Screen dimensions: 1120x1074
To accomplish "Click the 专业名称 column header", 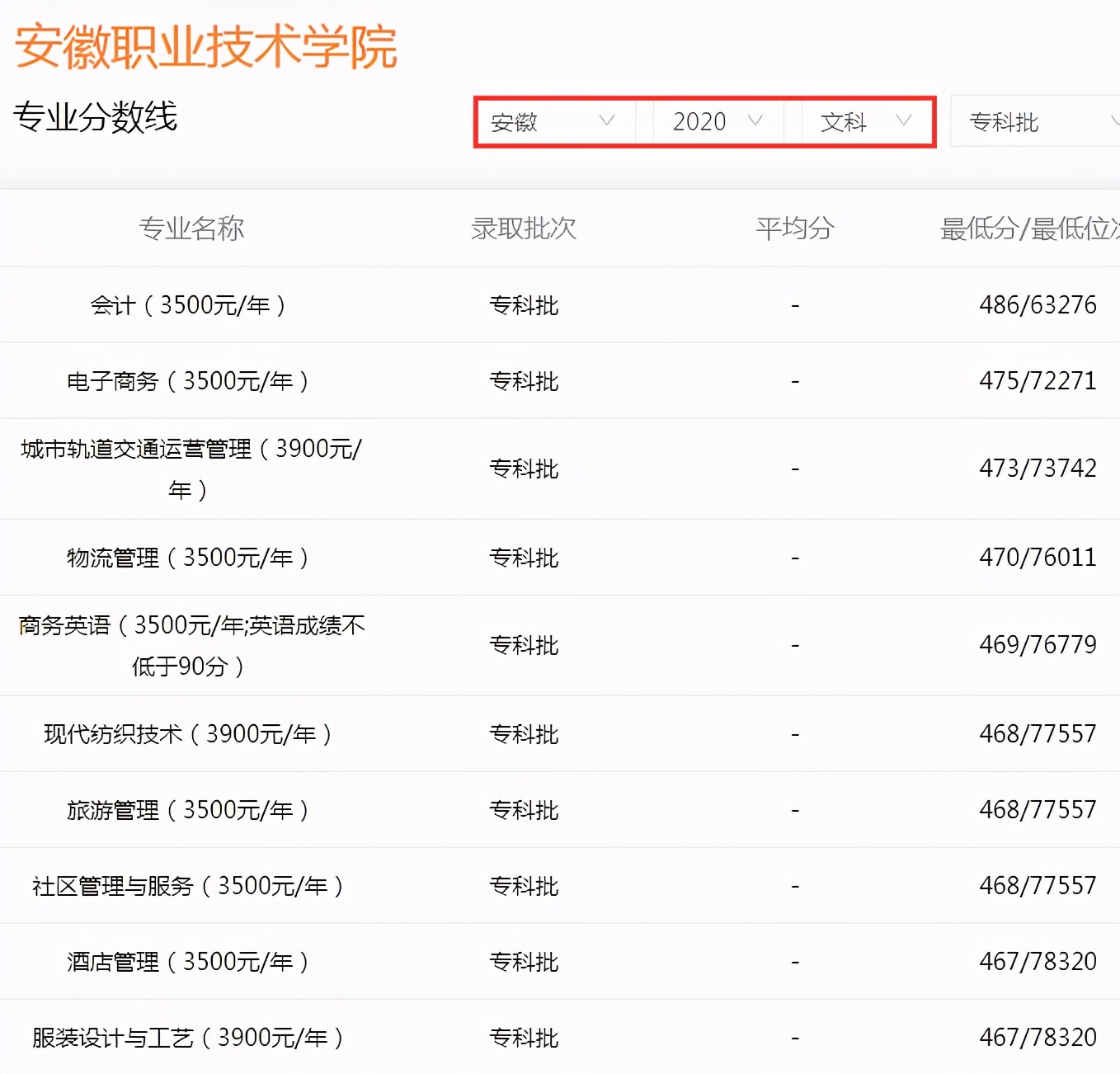I will click(x=192, y=228).
